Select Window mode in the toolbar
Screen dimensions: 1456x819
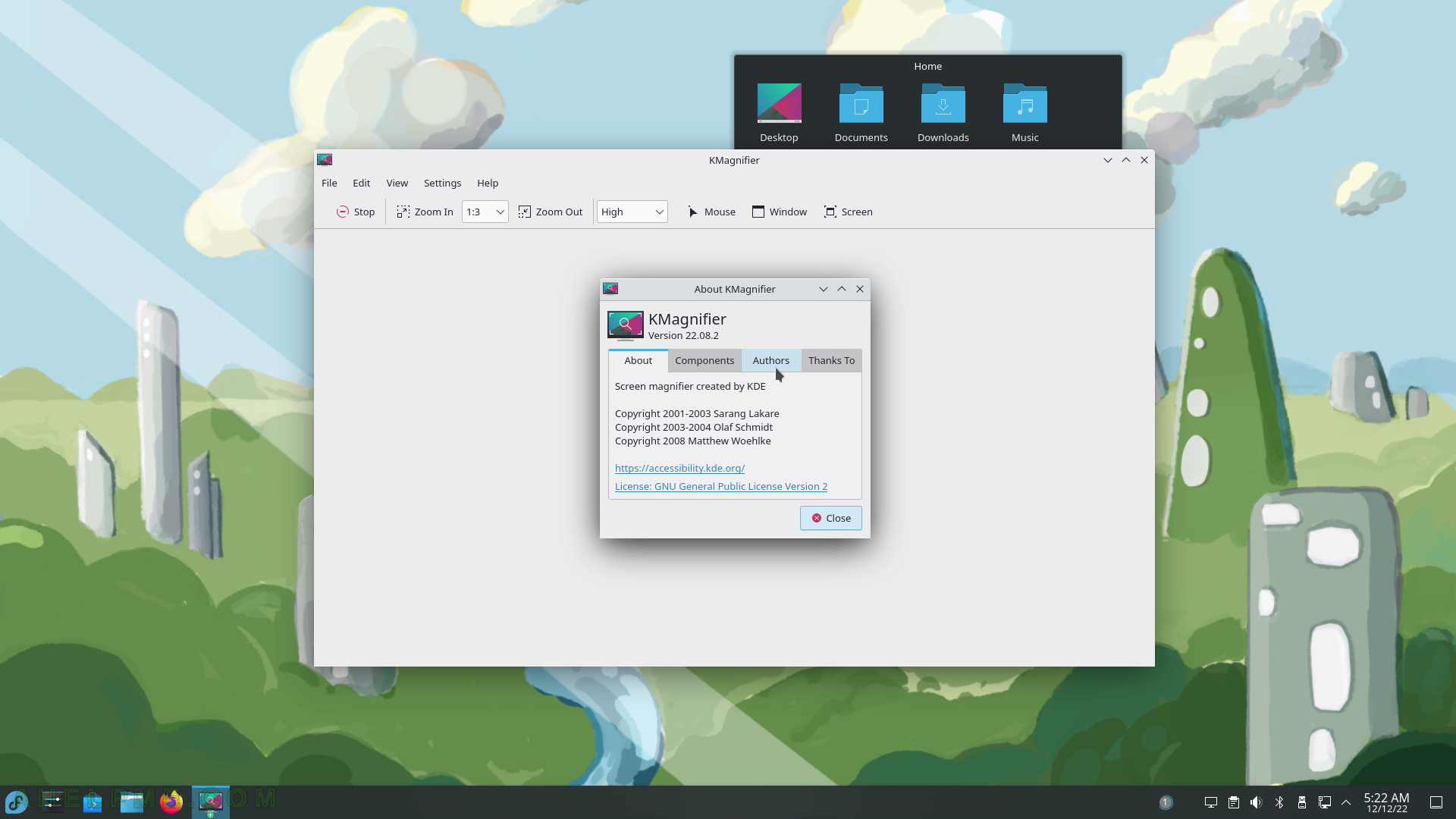(x=780, y=212)
